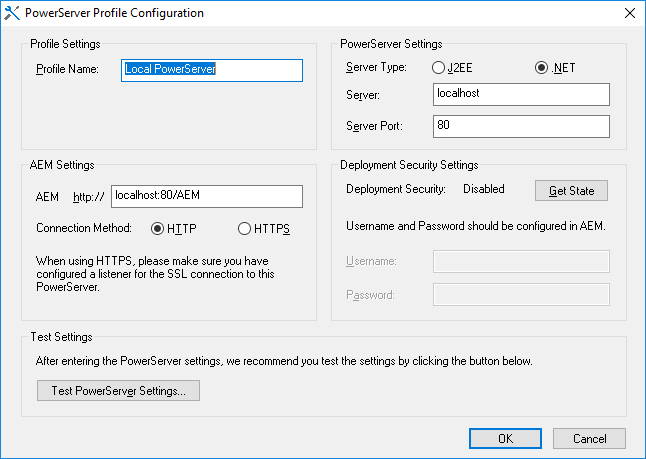The height and width of the screenshot is (459, 646).
Task: Click the 'Server:' label
Action: pyautogui.click(x=363, y=95)
